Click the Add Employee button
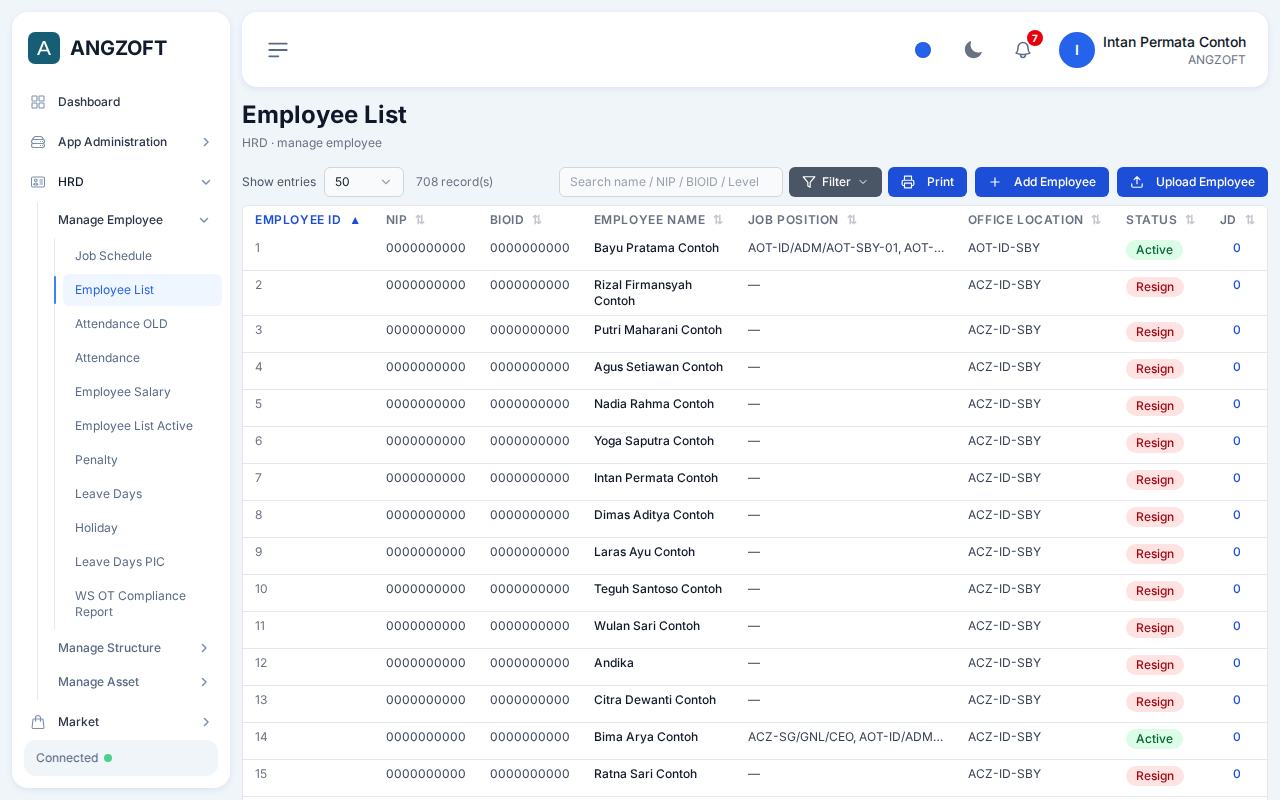Viewport: 1280px width, 800px height. pos(1042,182)
